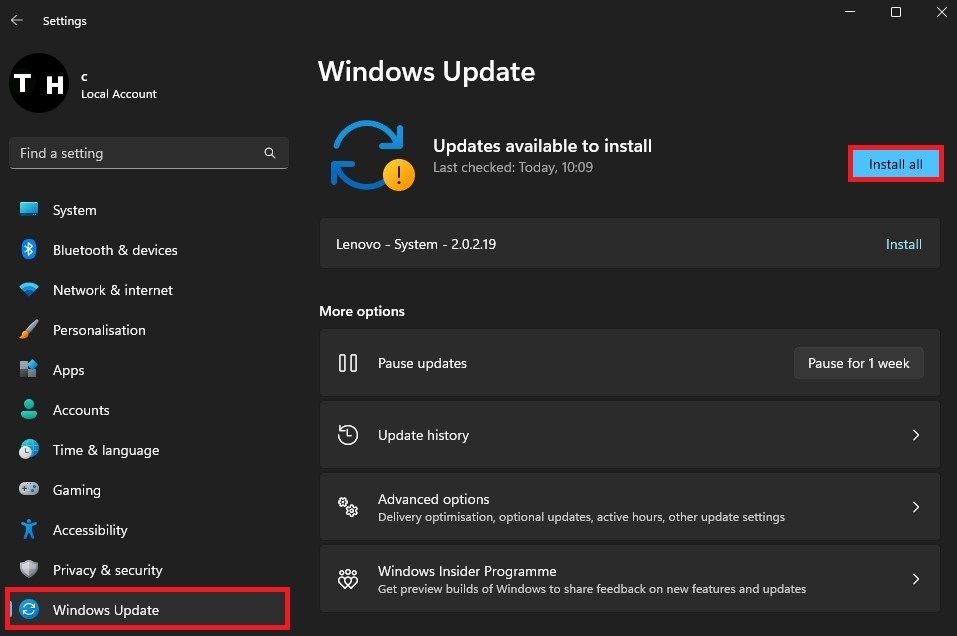Go back using the back arrow
The height and width of the screenshot is (636, 957).
[17, 20]
